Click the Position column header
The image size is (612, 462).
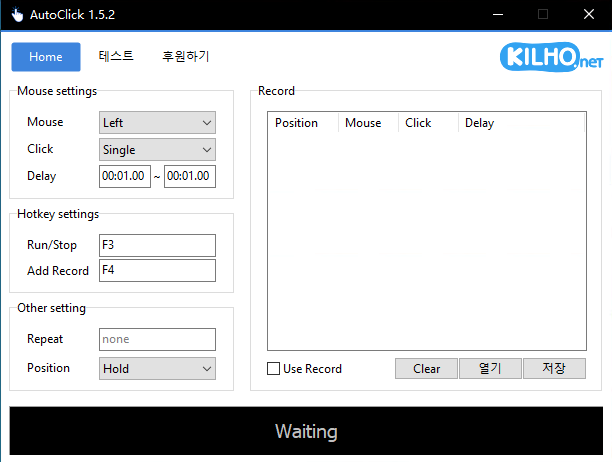(x=303, y=123)
